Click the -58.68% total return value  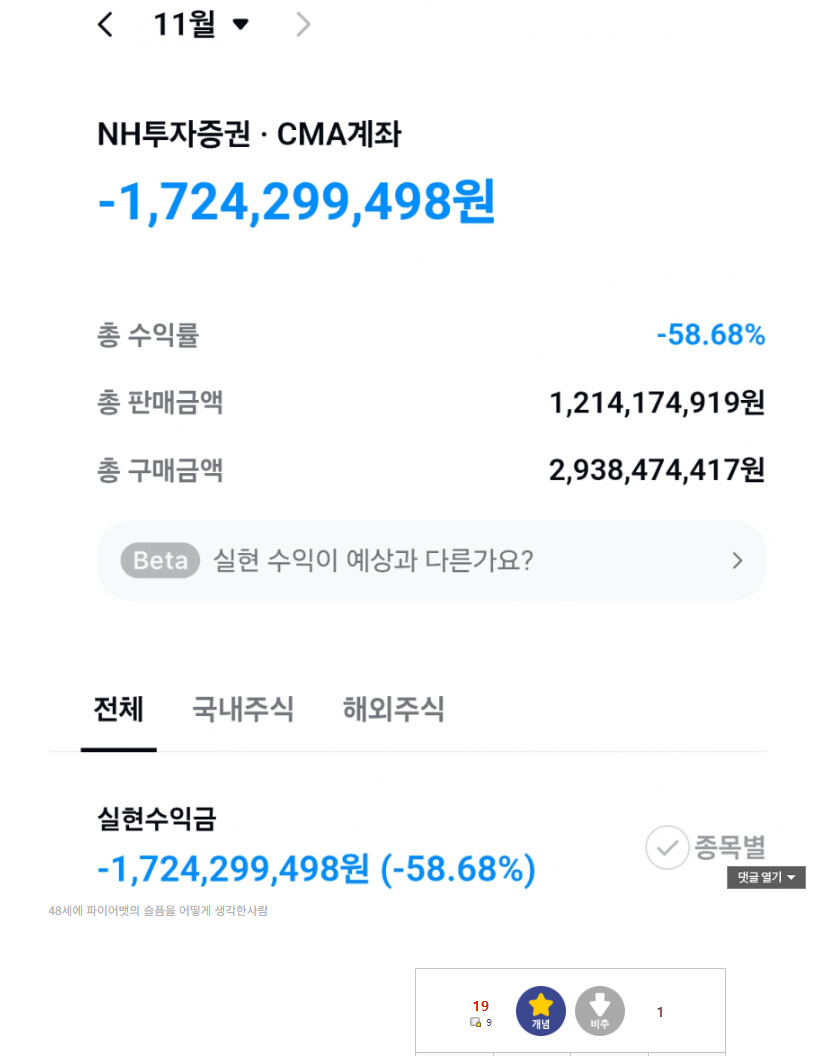tap(711, 335)
